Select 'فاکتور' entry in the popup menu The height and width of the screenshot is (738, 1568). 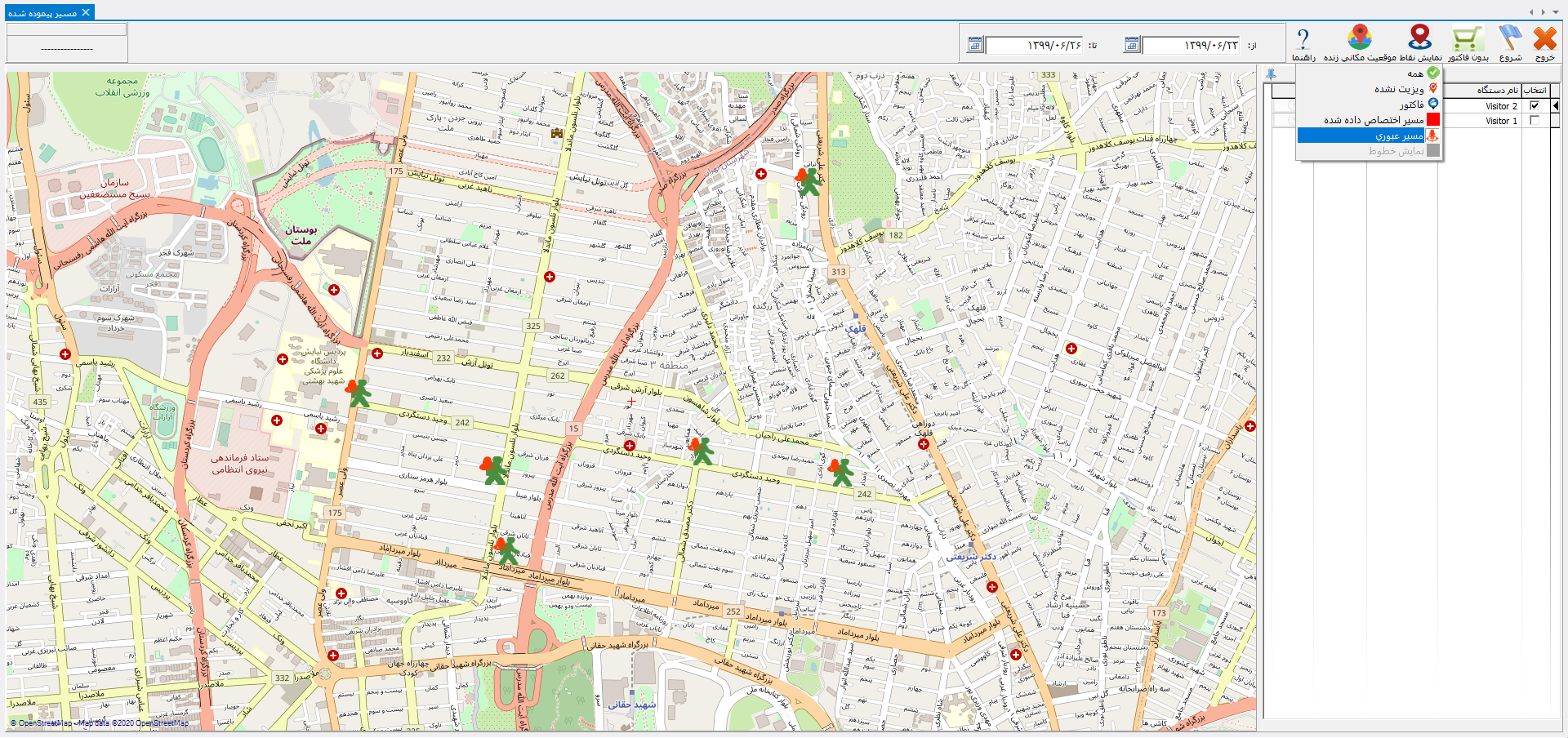click(x=1411, y=104)
